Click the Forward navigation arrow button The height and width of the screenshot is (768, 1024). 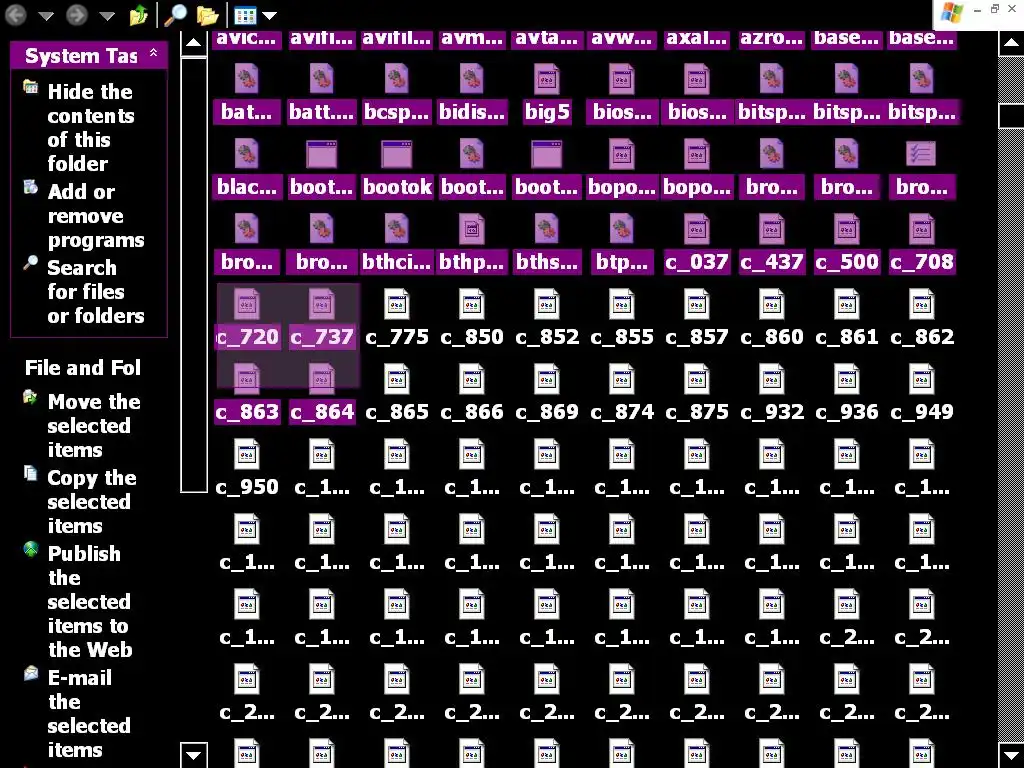click(x=77, y=14)
